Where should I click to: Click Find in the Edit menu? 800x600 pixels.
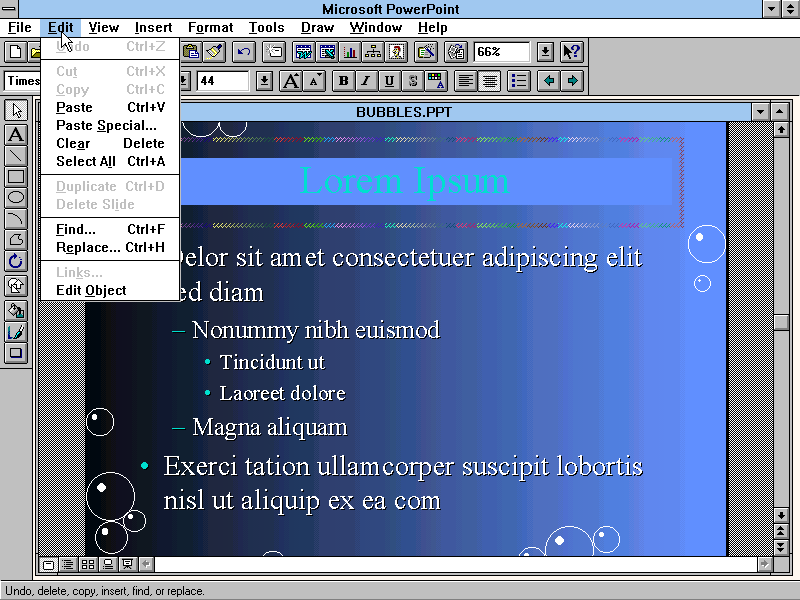pos(75,229)
